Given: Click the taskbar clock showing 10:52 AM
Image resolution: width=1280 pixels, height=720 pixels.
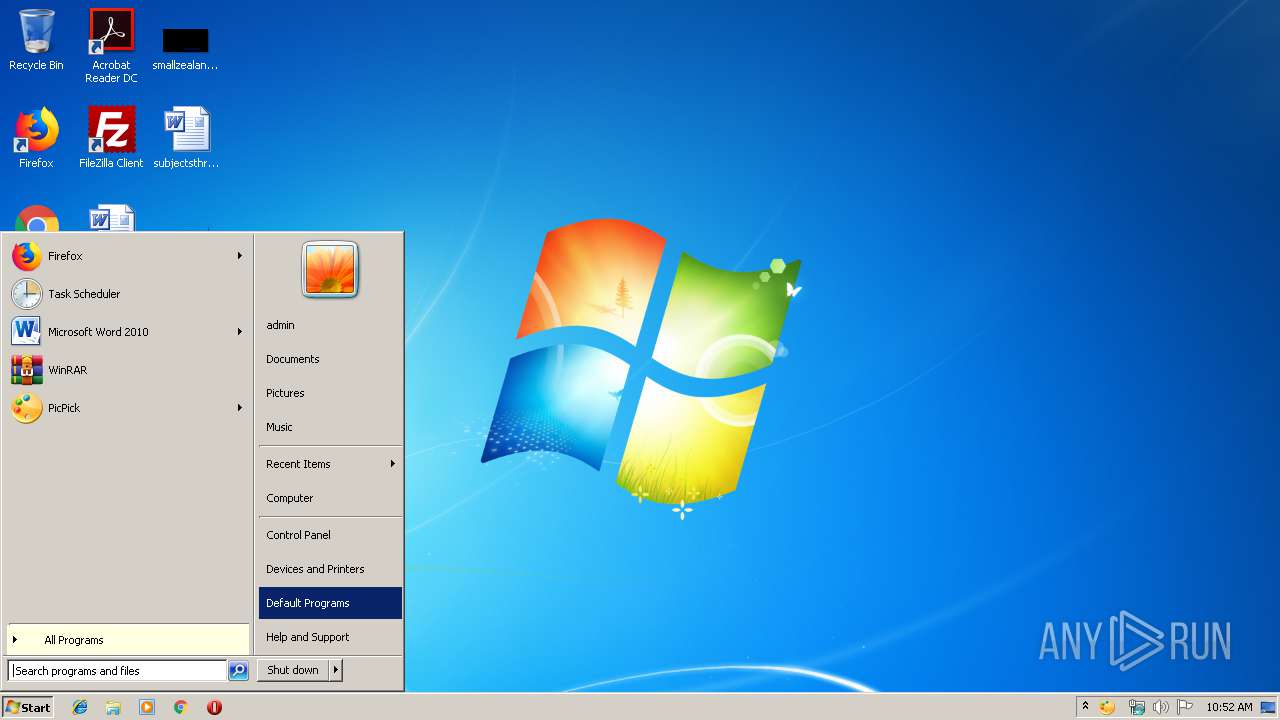Looking at the screenshot, I should click(1229, 707).
